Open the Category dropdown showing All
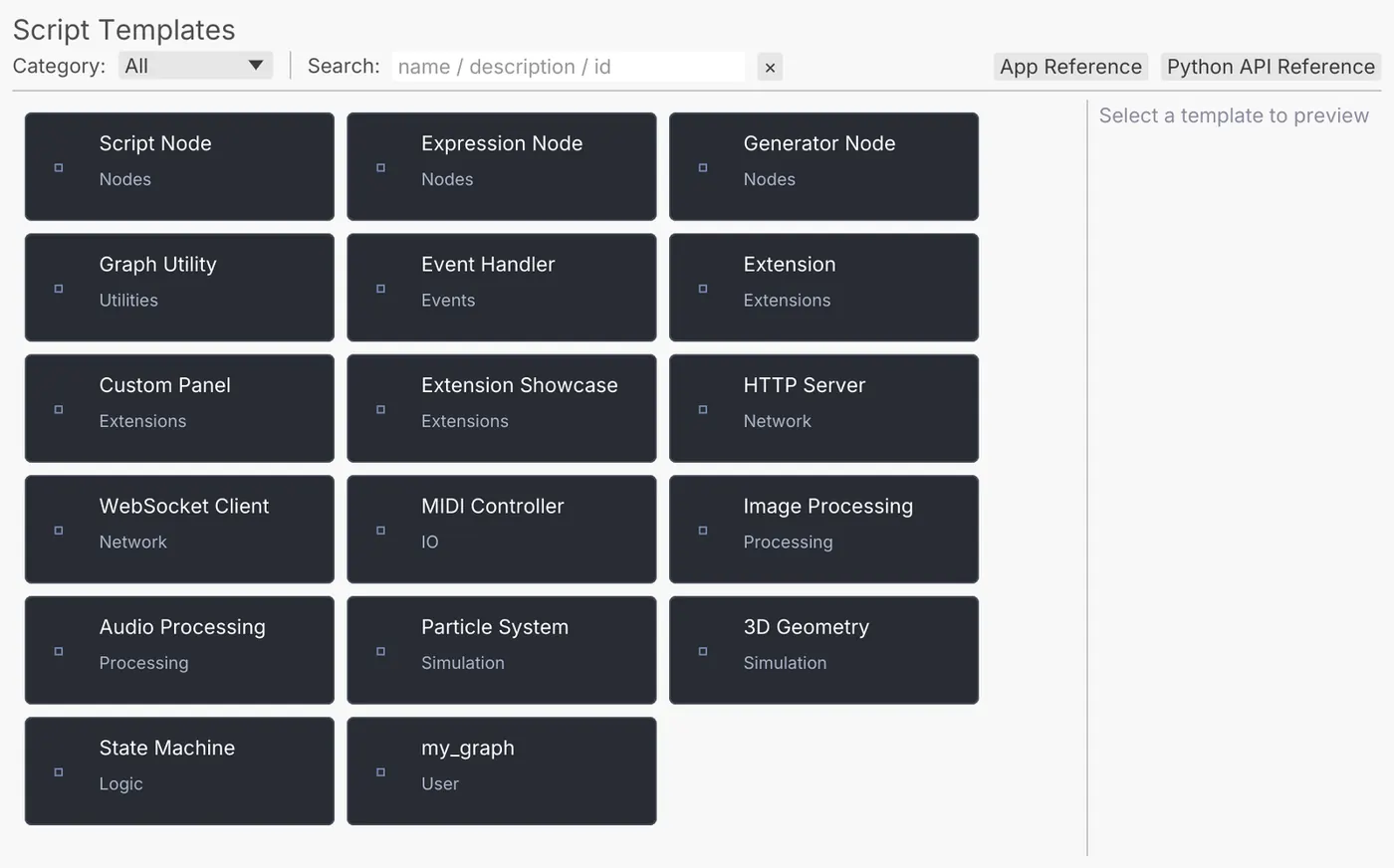Viewport: 1394px width, 868px height. [195, 66]
